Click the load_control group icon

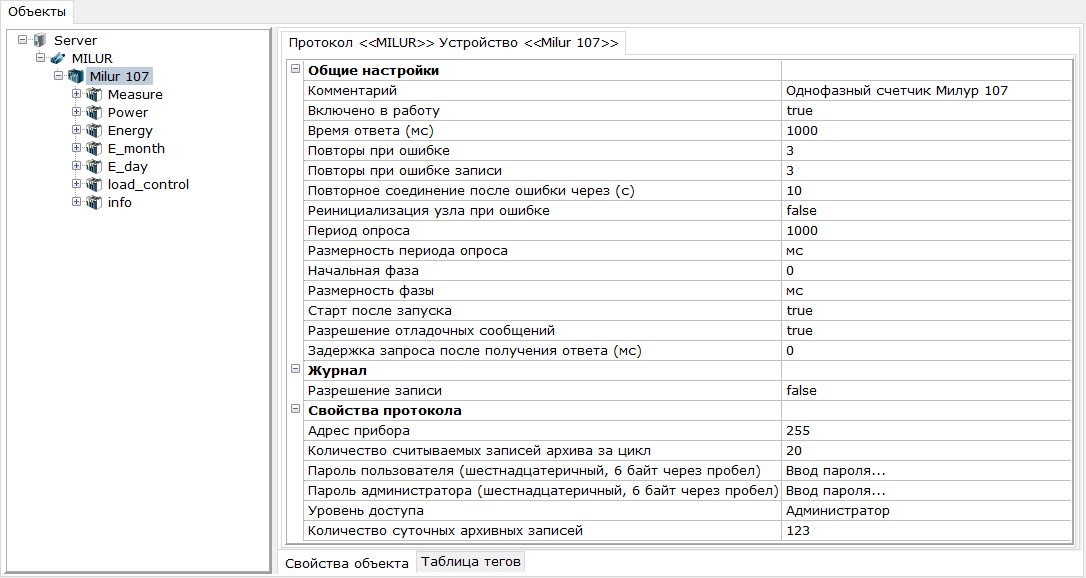(94, 184)
